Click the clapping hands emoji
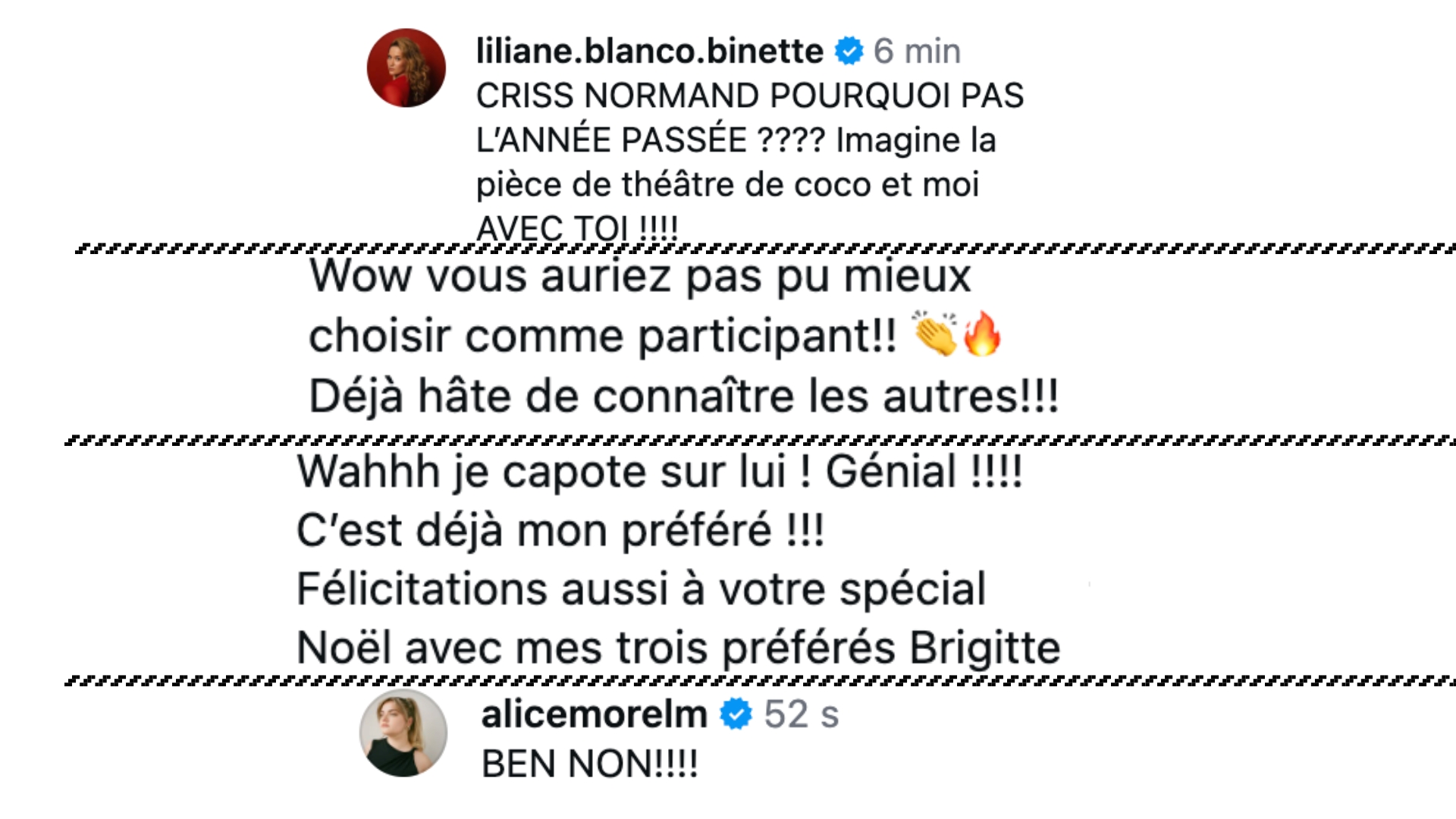Screen dimensions: 1456x819 (936, 334)
